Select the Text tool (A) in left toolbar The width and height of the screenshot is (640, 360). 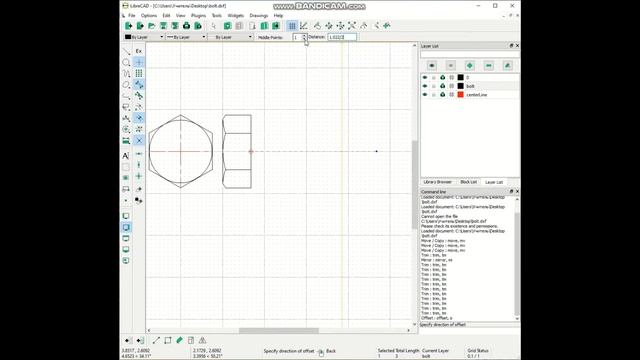(126, 156)
